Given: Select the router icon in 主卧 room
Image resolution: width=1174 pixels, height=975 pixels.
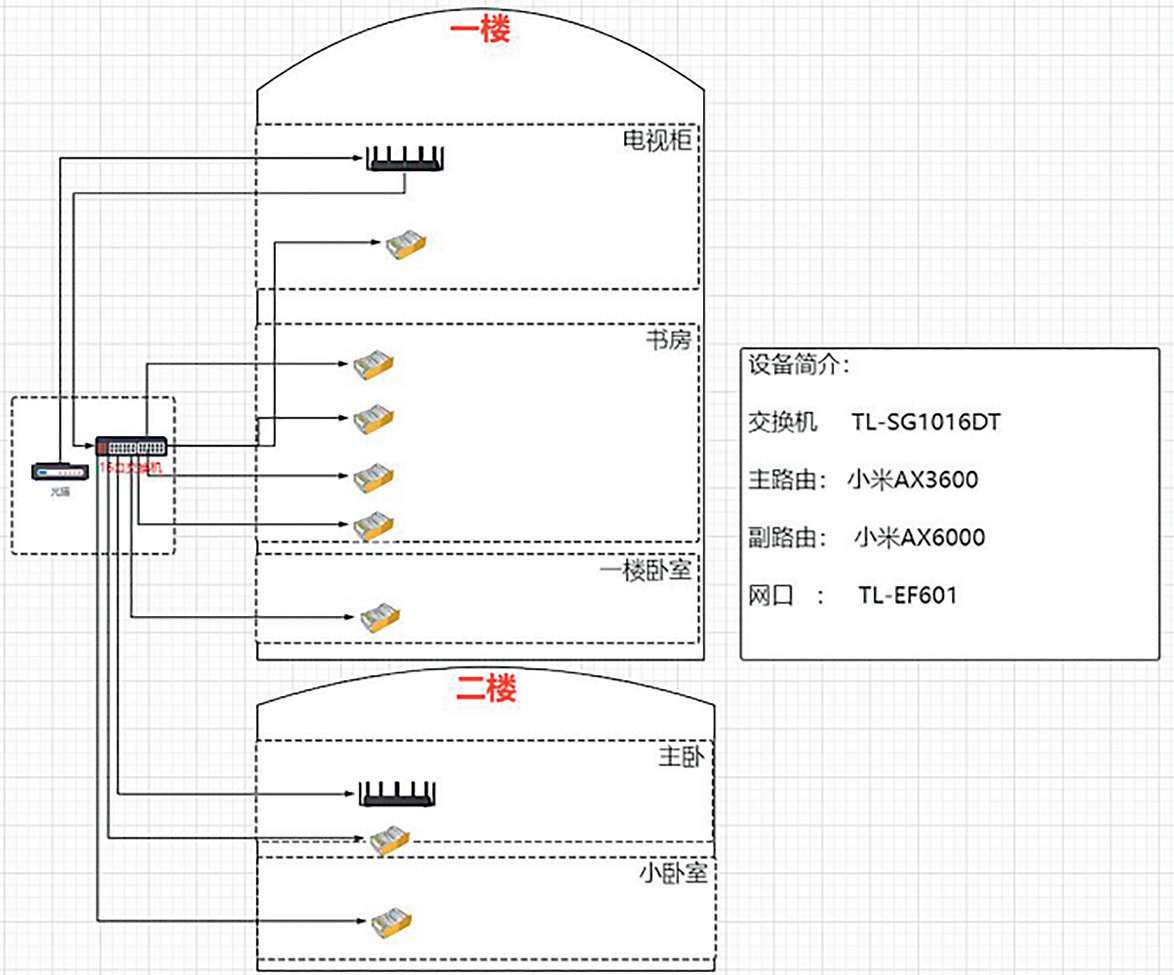Looking at the screenshot, I should point(398,794).
